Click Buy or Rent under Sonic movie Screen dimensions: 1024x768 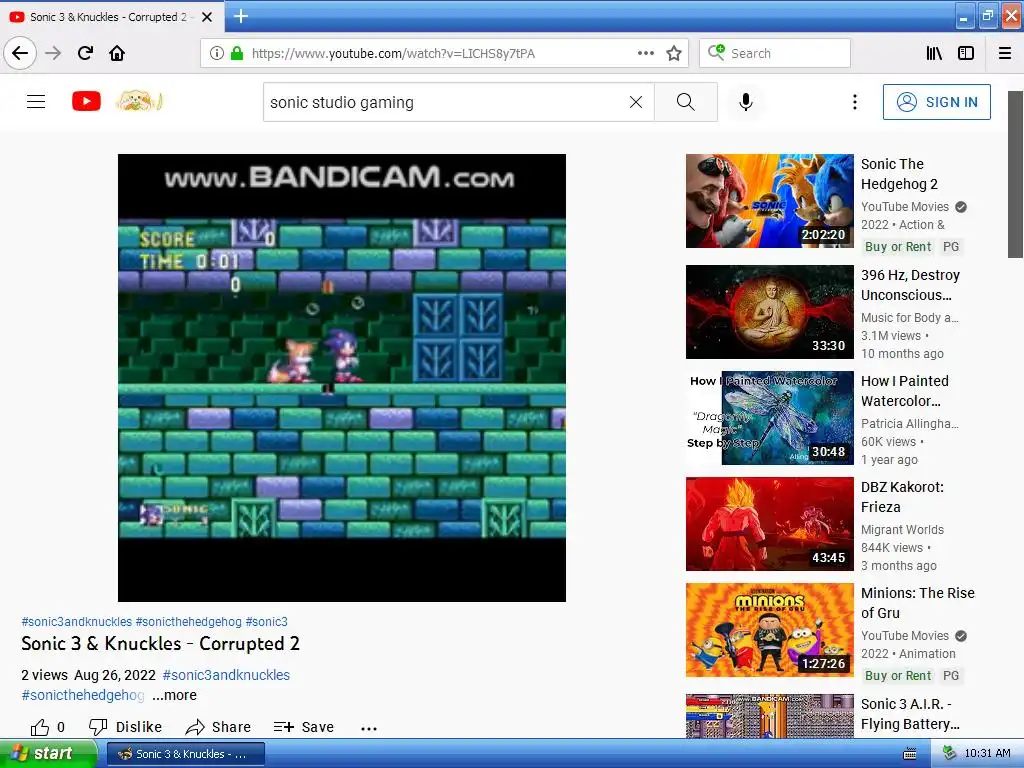tap(898, 247)
